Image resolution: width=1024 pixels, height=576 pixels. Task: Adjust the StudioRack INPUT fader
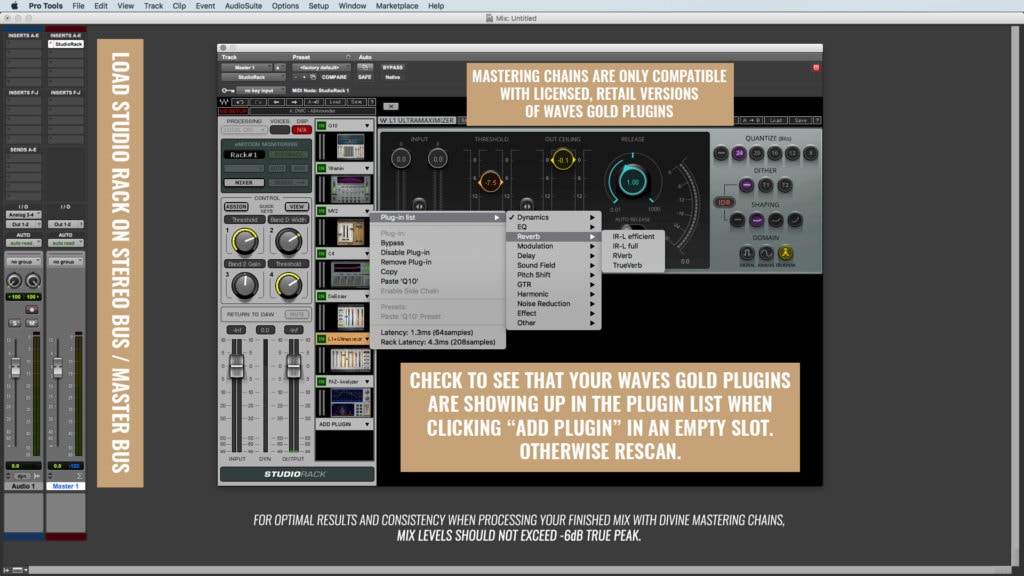pyautogui.click(x=236, y=365)
